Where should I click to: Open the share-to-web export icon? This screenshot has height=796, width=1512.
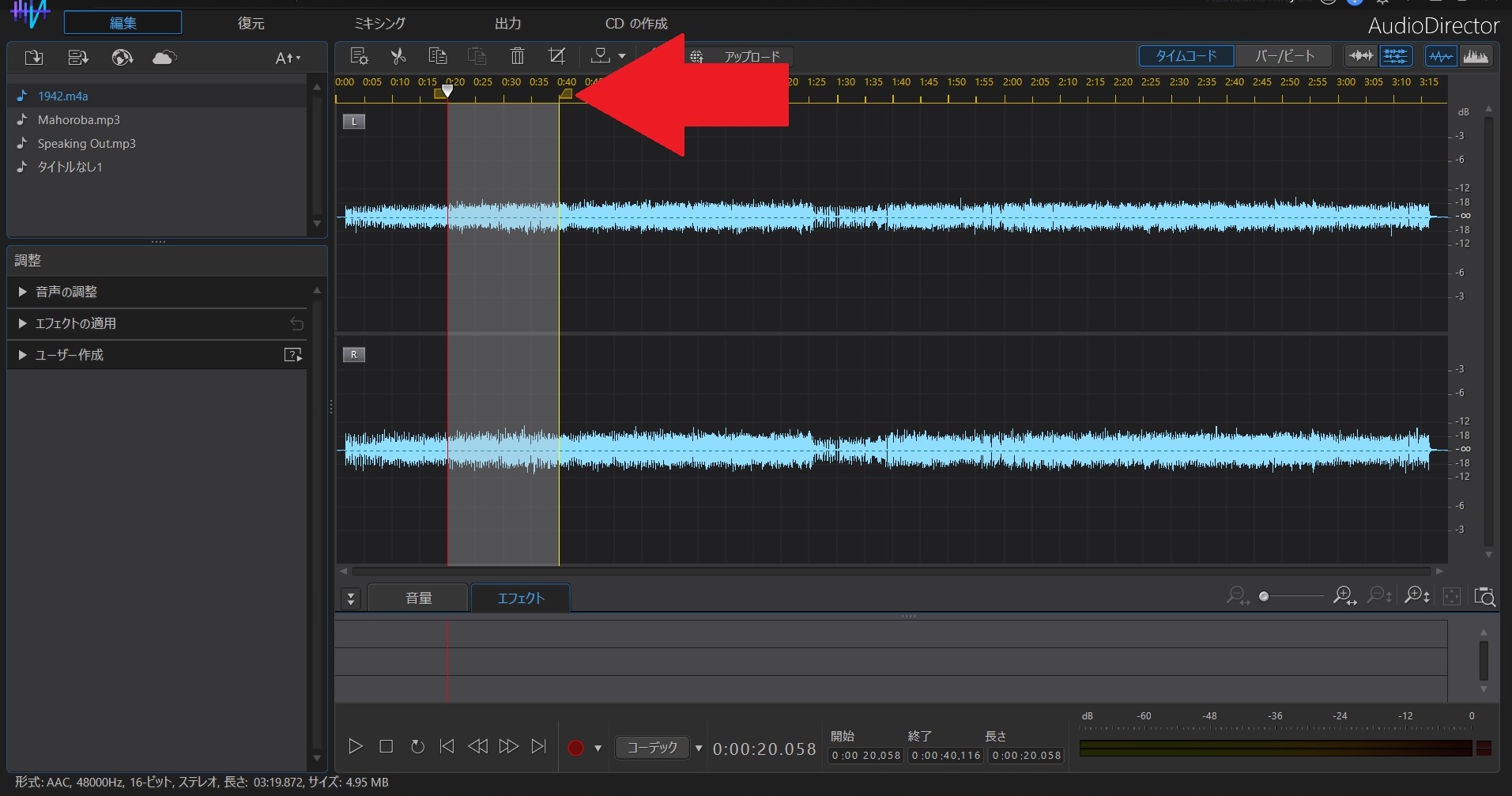tap(123, 57)
